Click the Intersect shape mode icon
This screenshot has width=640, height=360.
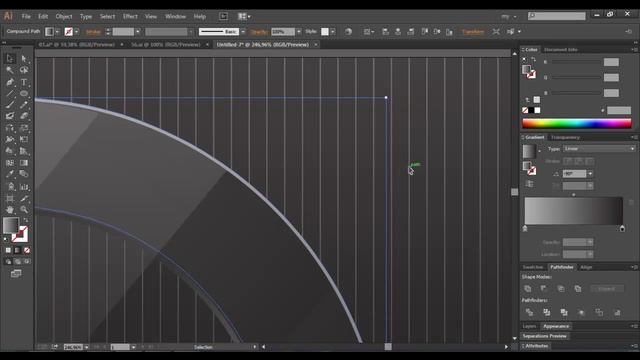pos(561,289)
